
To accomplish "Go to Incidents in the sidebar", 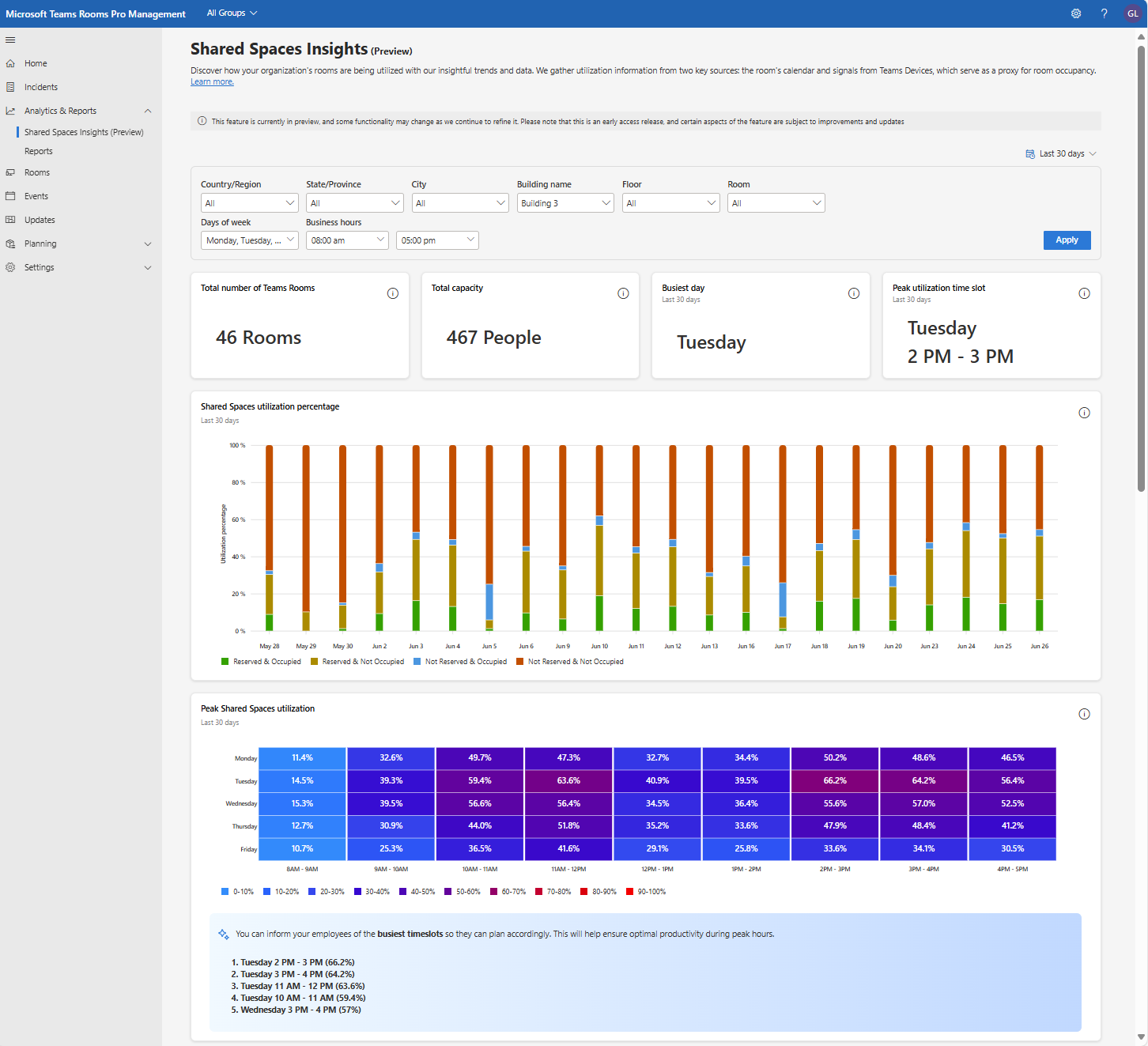I will [41, 87].
